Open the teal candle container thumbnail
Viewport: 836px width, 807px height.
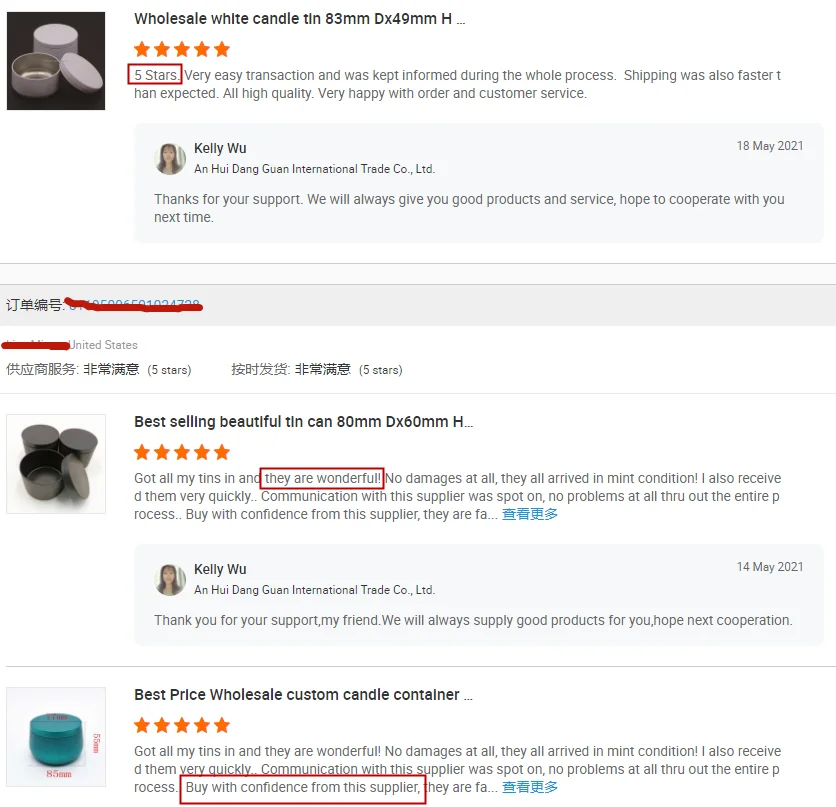(x=56, y=737)
